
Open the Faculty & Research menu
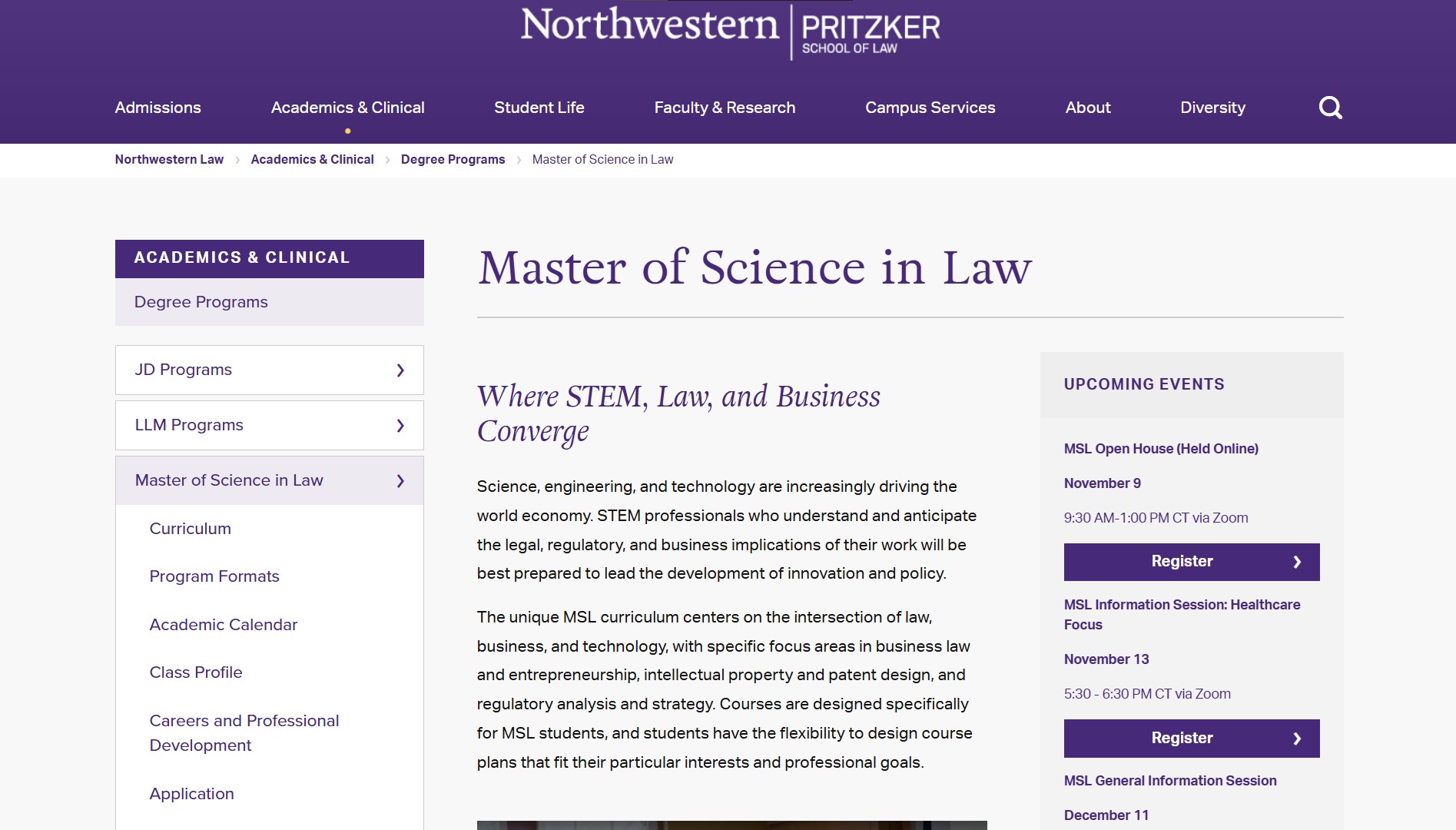click(725, 108)
